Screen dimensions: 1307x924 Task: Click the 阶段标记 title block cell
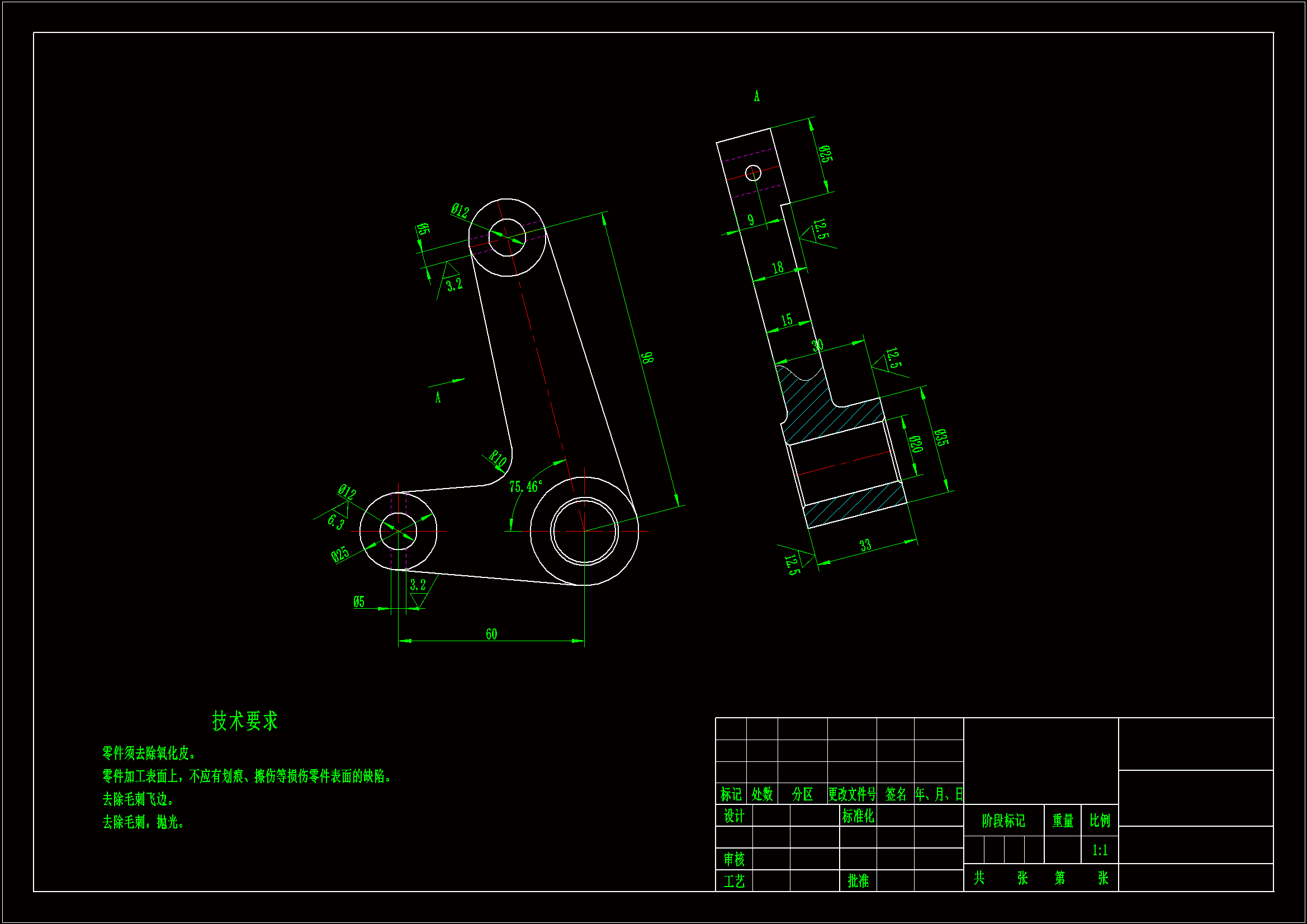1003,821
